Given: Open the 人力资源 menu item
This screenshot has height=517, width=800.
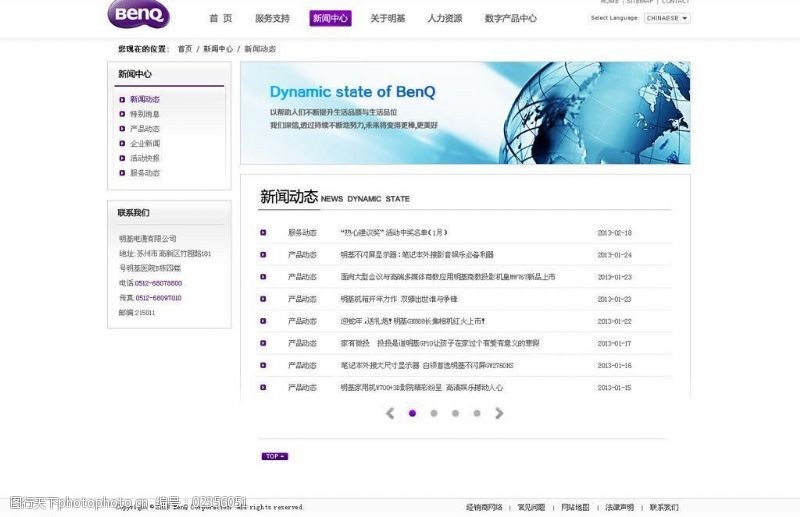Looking at the screenshot, I should pos(444,18).
